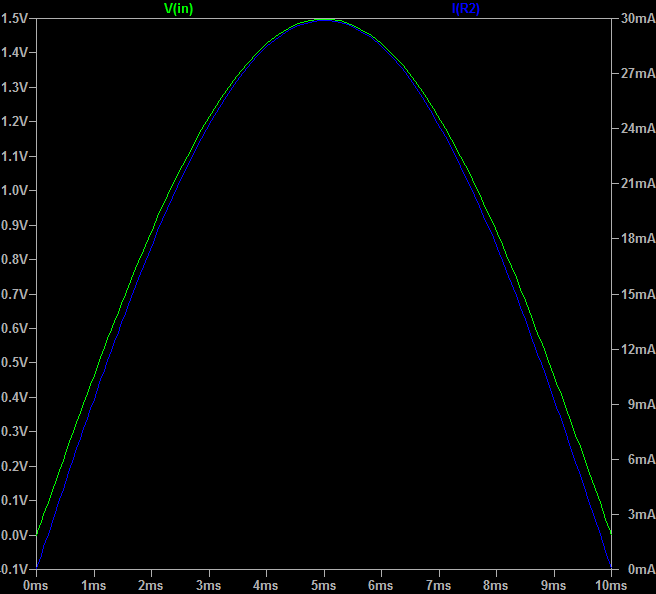Click the 0.5V voltage axis label

pyautogui.click(x=13, y=363)
